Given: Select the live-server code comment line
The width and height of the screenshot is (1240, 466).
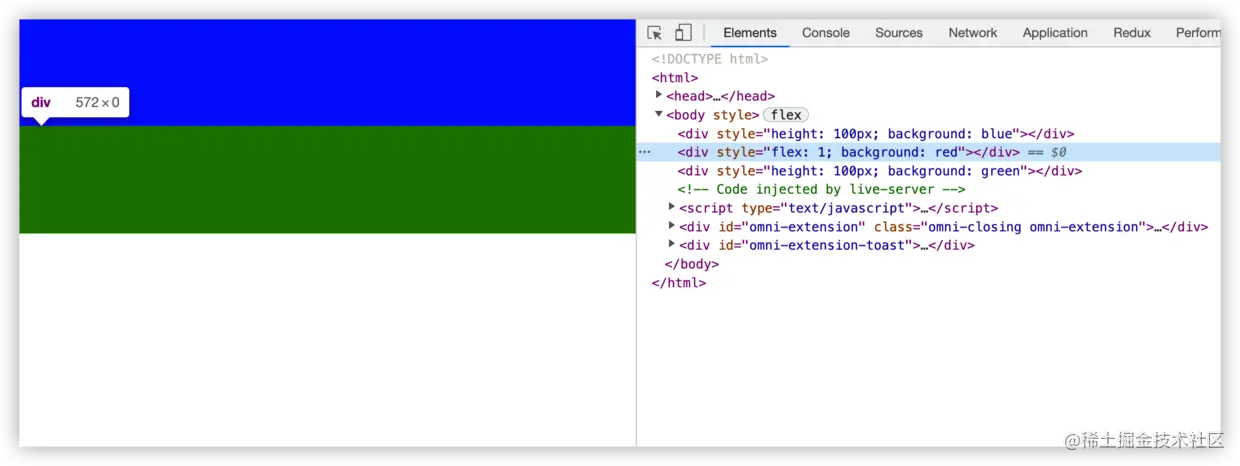Looking at the screenshot, I should click(x=821, y=189).
